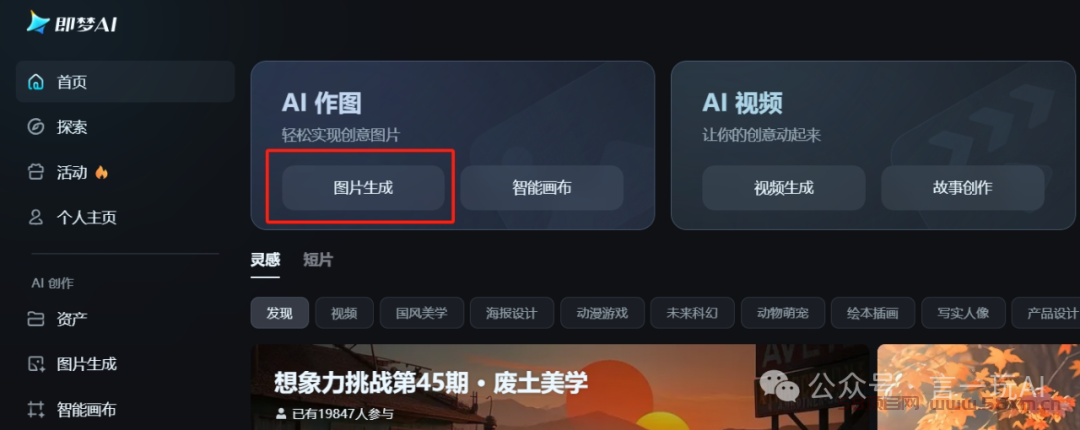Click the 视频生成 button

[784, 187]
